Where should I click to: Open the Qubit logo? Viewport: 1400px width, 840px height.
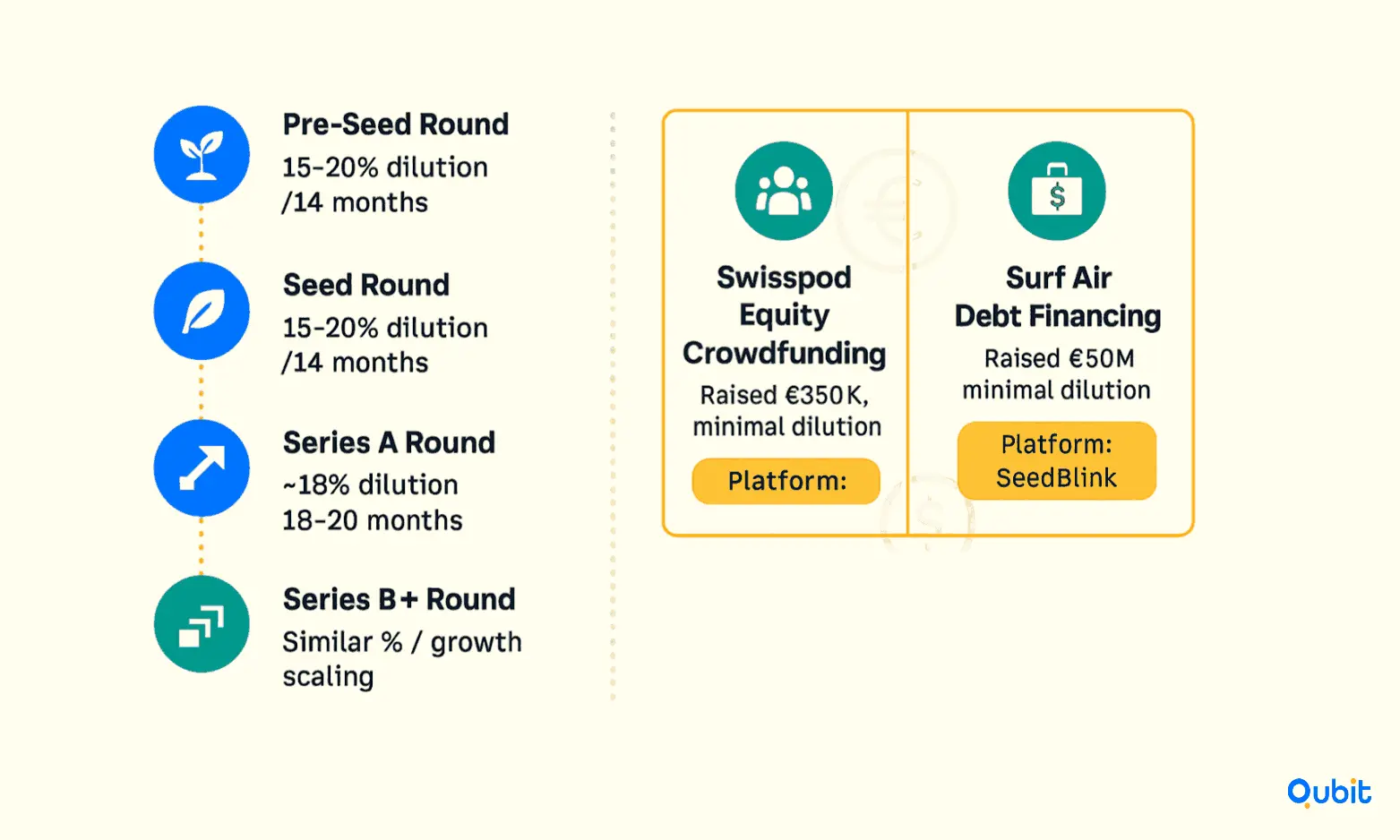(x=1329, y=793)
